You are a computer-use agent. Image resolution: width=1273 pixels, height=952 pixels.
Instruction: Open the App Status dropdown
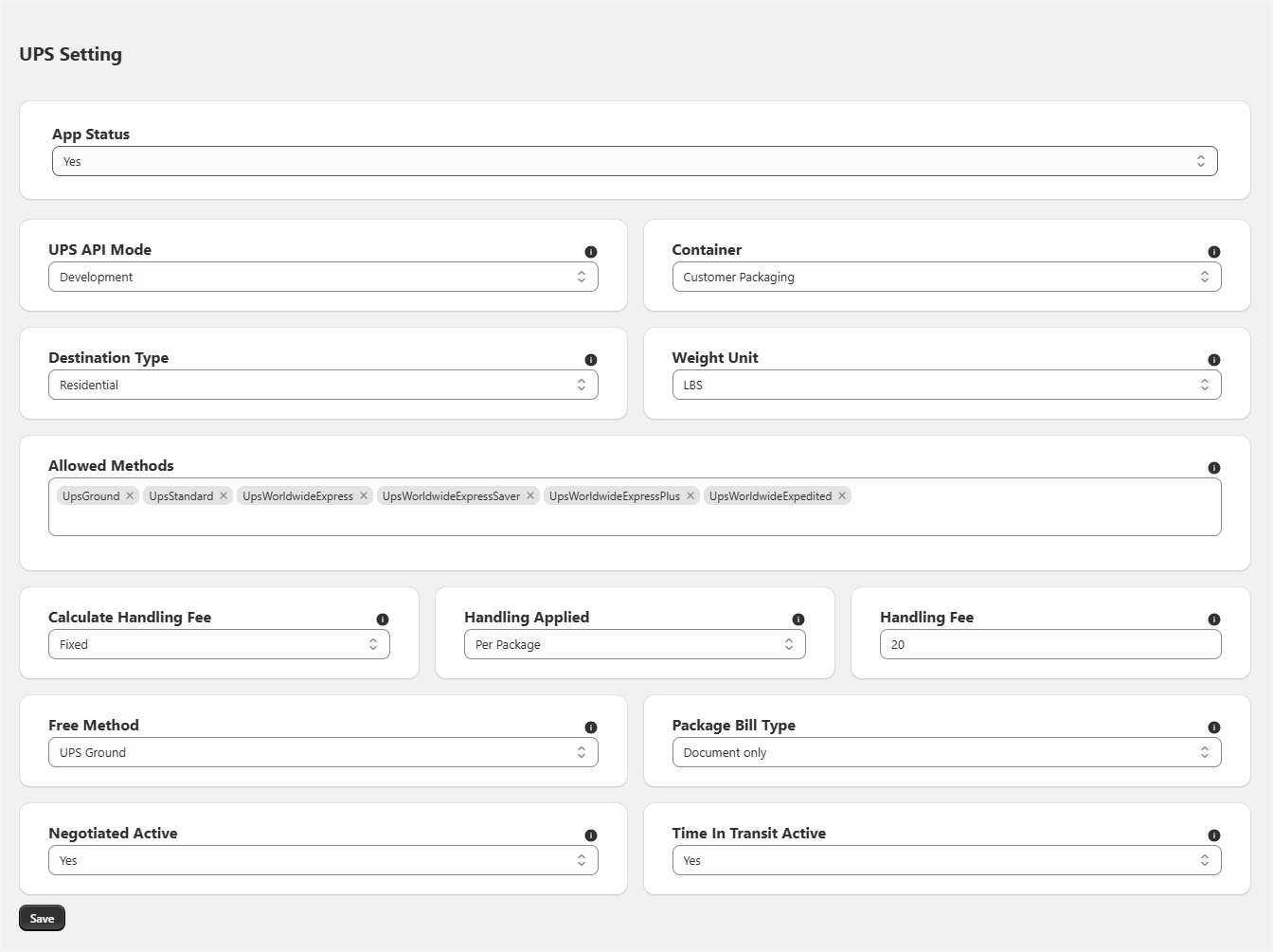pos(635,161)
